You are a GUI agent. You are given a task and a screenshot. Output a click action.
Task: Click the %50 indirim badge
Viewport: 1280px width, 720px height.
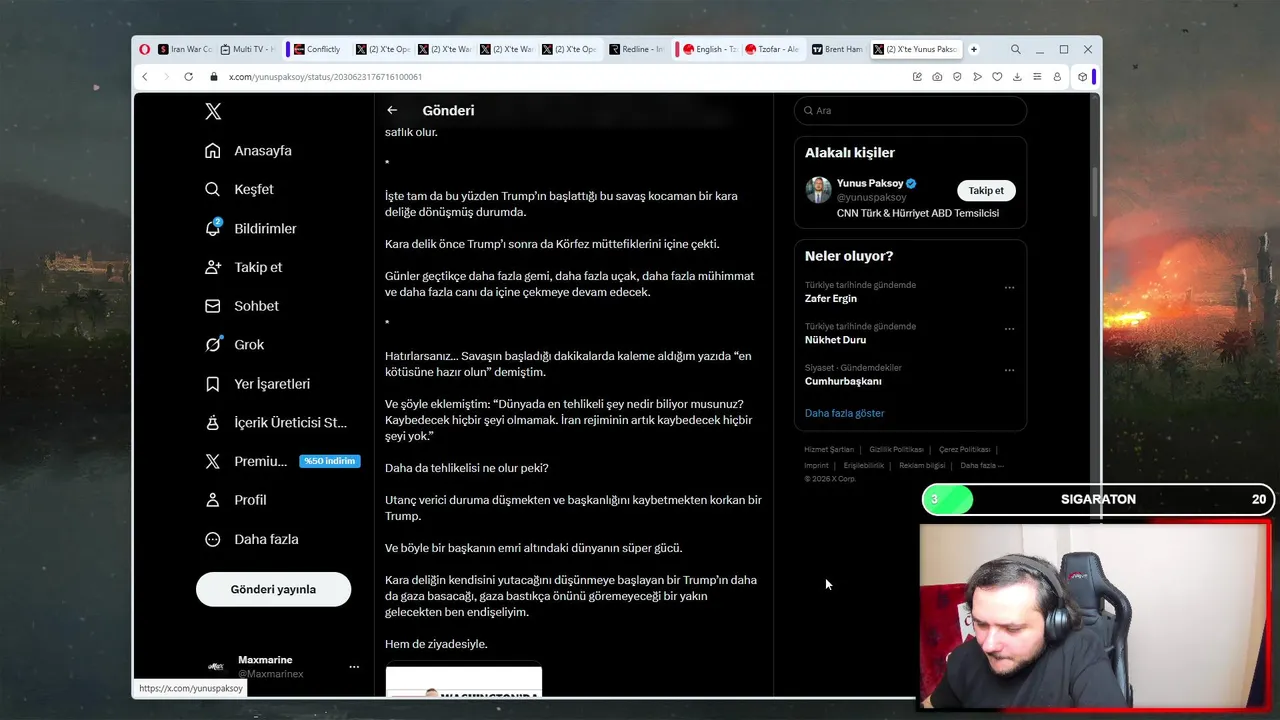tap(329, 461)
